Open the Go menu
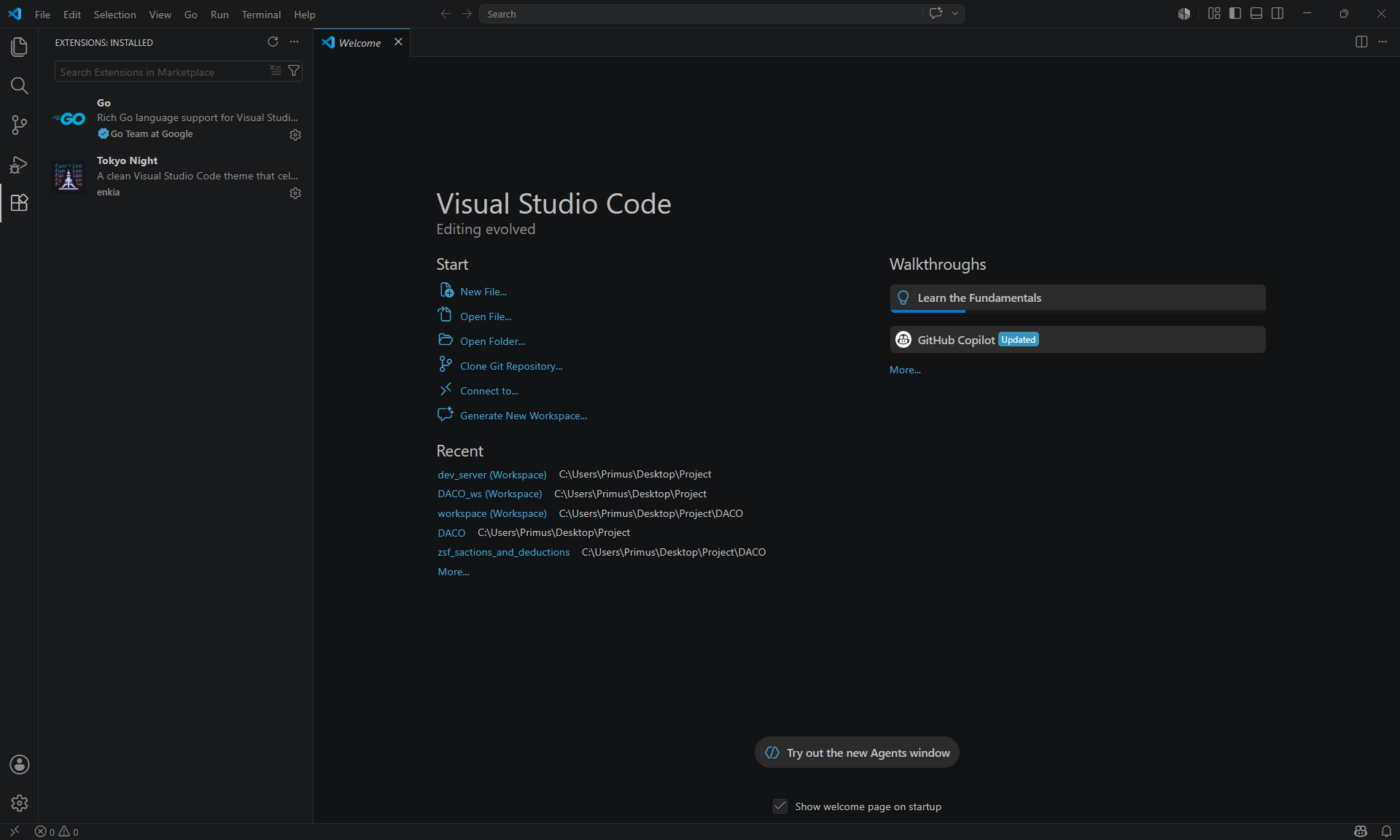The image size is (1400, 840). [x=191, y=15]
